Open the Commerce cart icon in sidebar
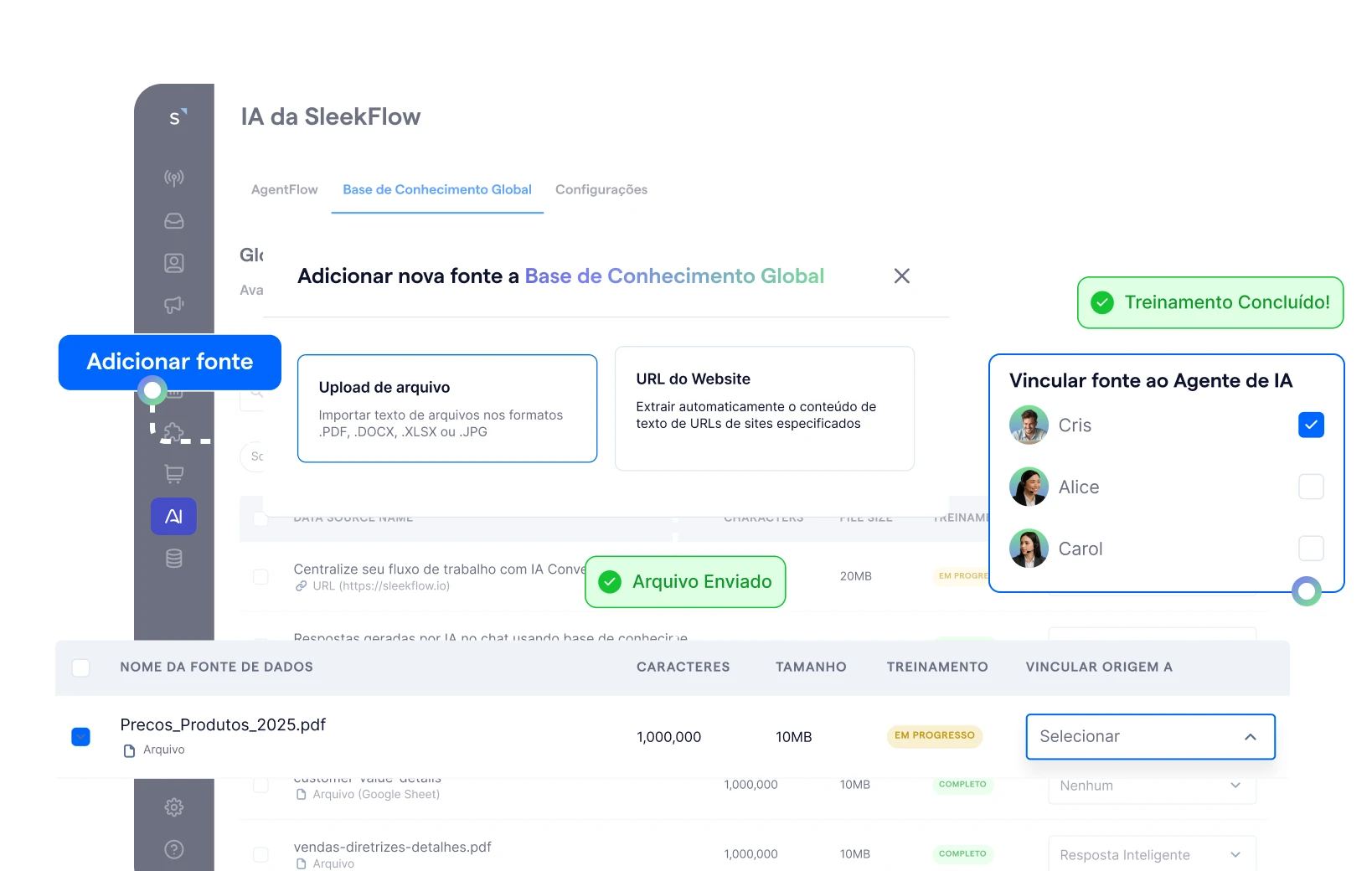Image resolution: width=1372 pixels, height=871 pixels. pos(174,474)
